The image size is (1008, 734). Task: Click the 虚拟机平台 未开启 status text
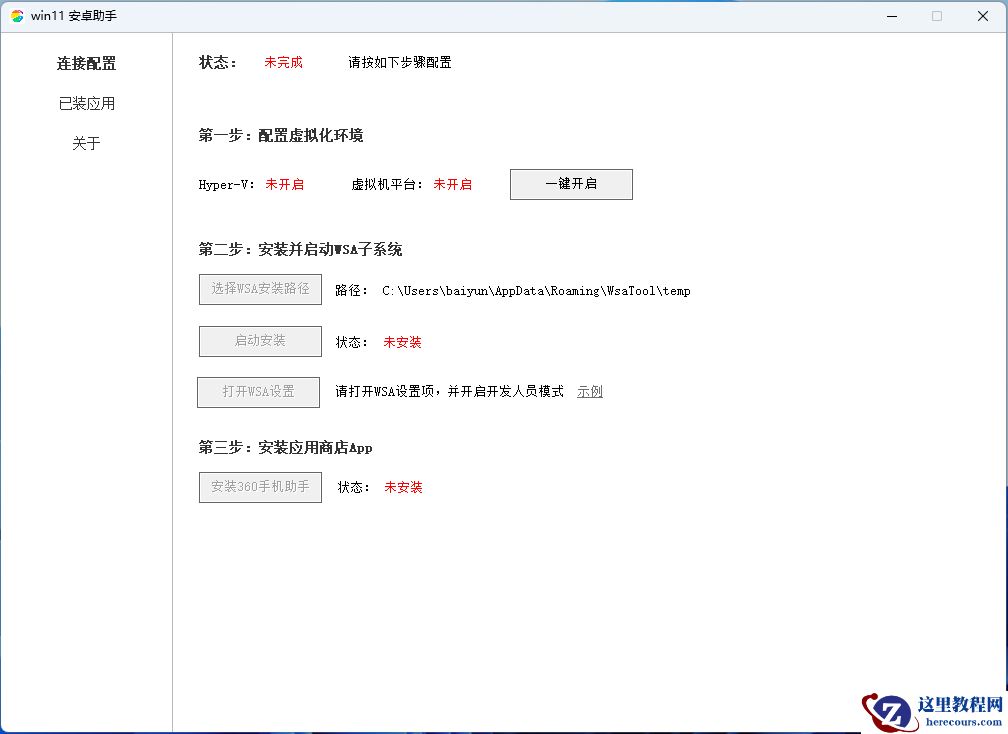pos(453,184)
